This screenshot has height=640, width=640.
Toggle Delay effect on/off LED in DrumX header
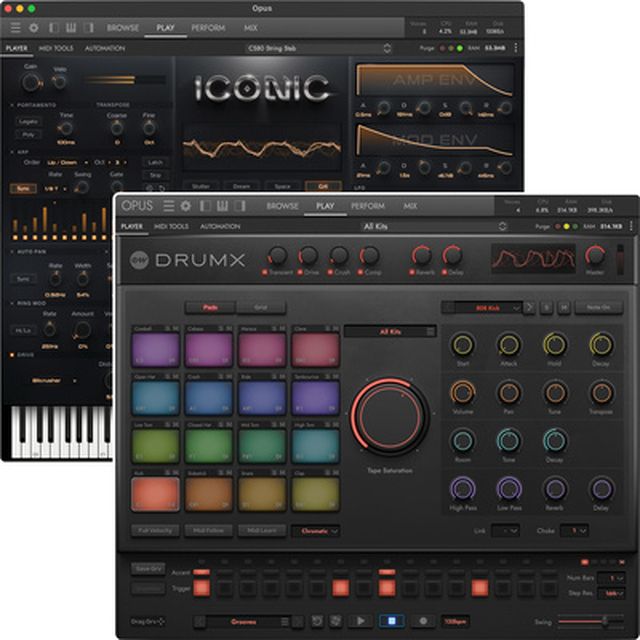tap(444, 272)
